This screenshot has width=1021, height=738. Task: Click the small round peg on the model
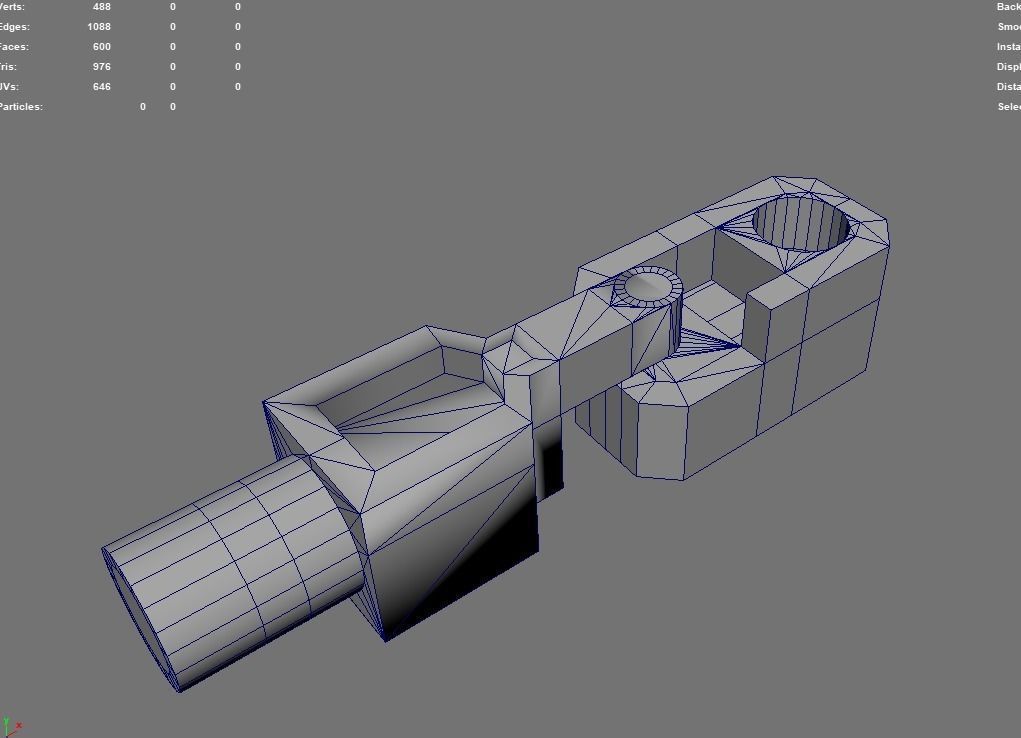click(647, 287)
